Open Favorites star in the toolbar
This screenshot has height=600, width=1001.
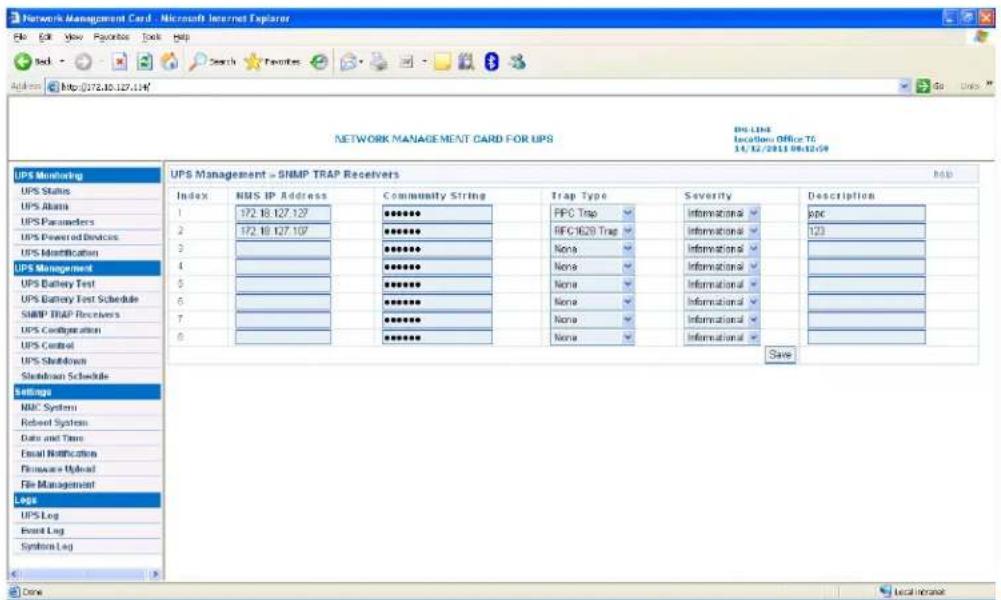tap(272, 61)
